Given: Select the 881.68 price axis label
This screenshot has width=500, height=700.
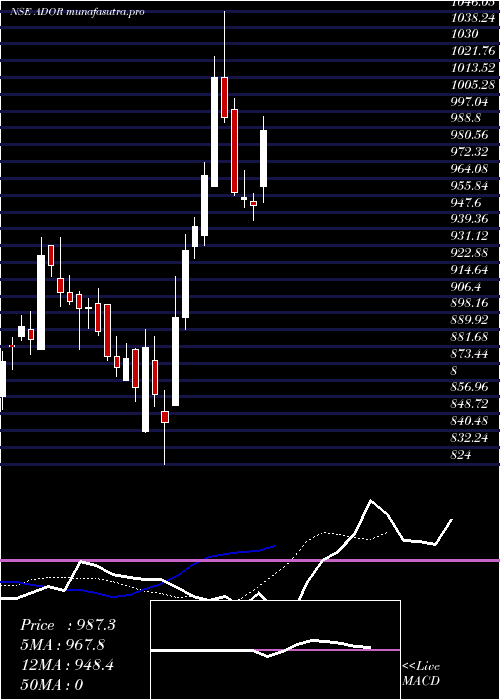Looking at the screenshot, I should point(470,337).
